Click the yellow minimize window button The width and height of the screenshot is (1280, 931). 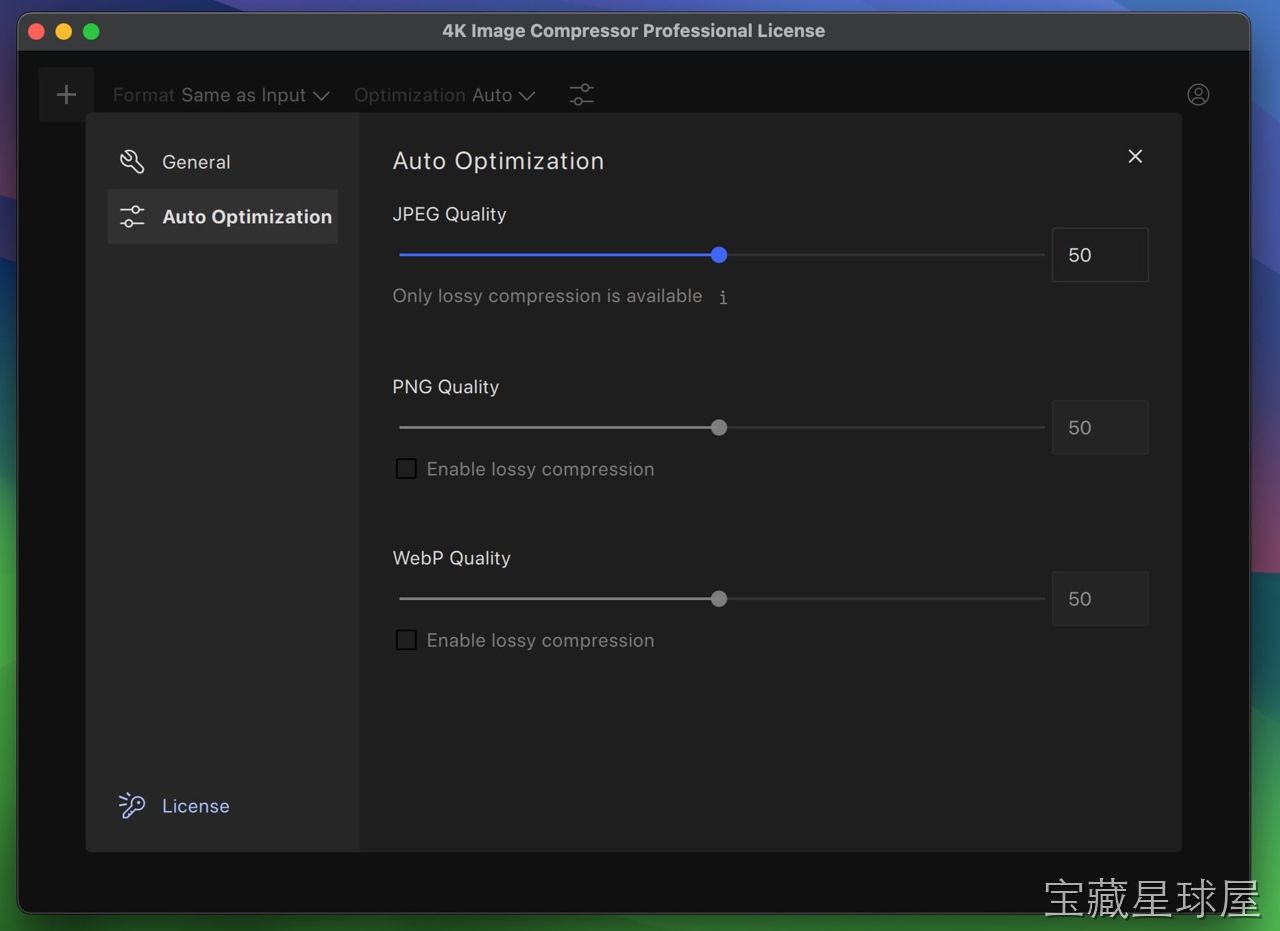coord(64,31)
